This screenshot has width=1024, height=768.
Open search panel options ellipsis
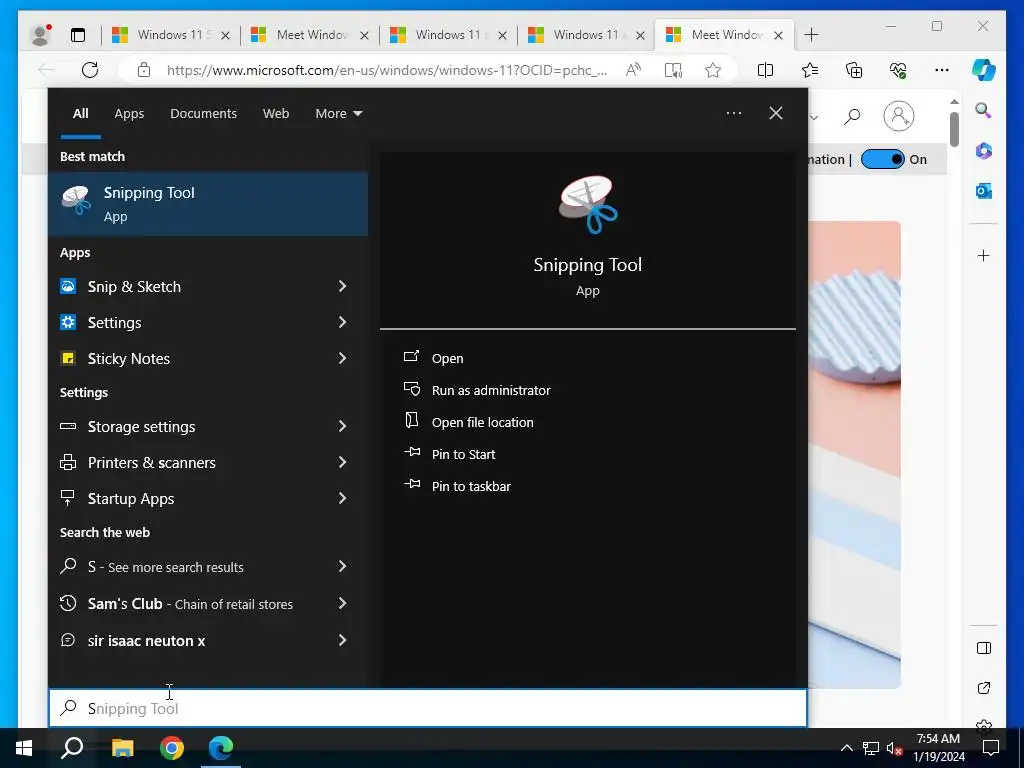click(x=733, y=114)
